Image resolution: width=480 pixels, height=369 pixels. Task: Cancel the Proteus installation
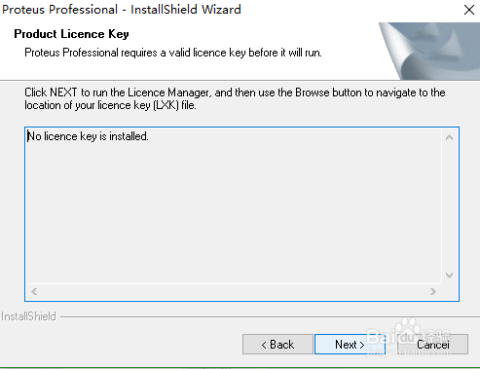coord(433,344)
